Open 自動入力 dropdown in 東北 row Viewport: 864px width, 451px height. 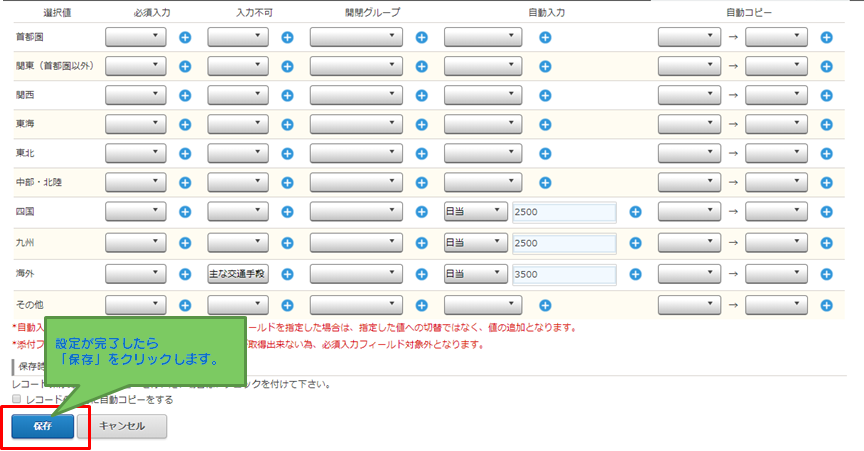point(483,153)
